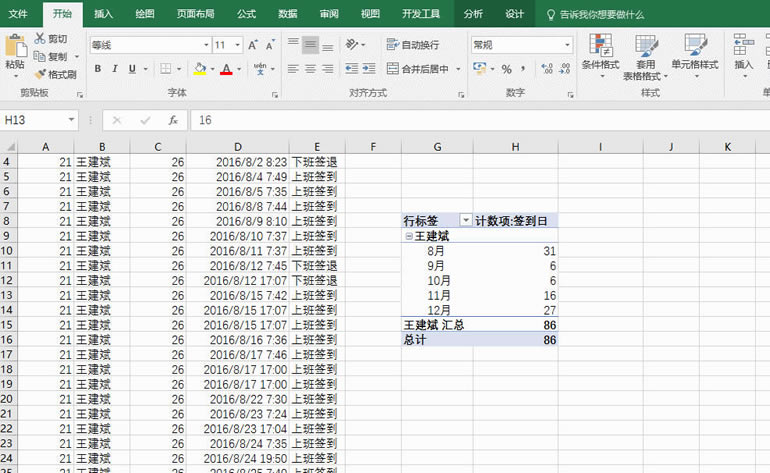Toggle Underline formatting
The height and width of the screenshot is (473, 770).
click(132, 69)
